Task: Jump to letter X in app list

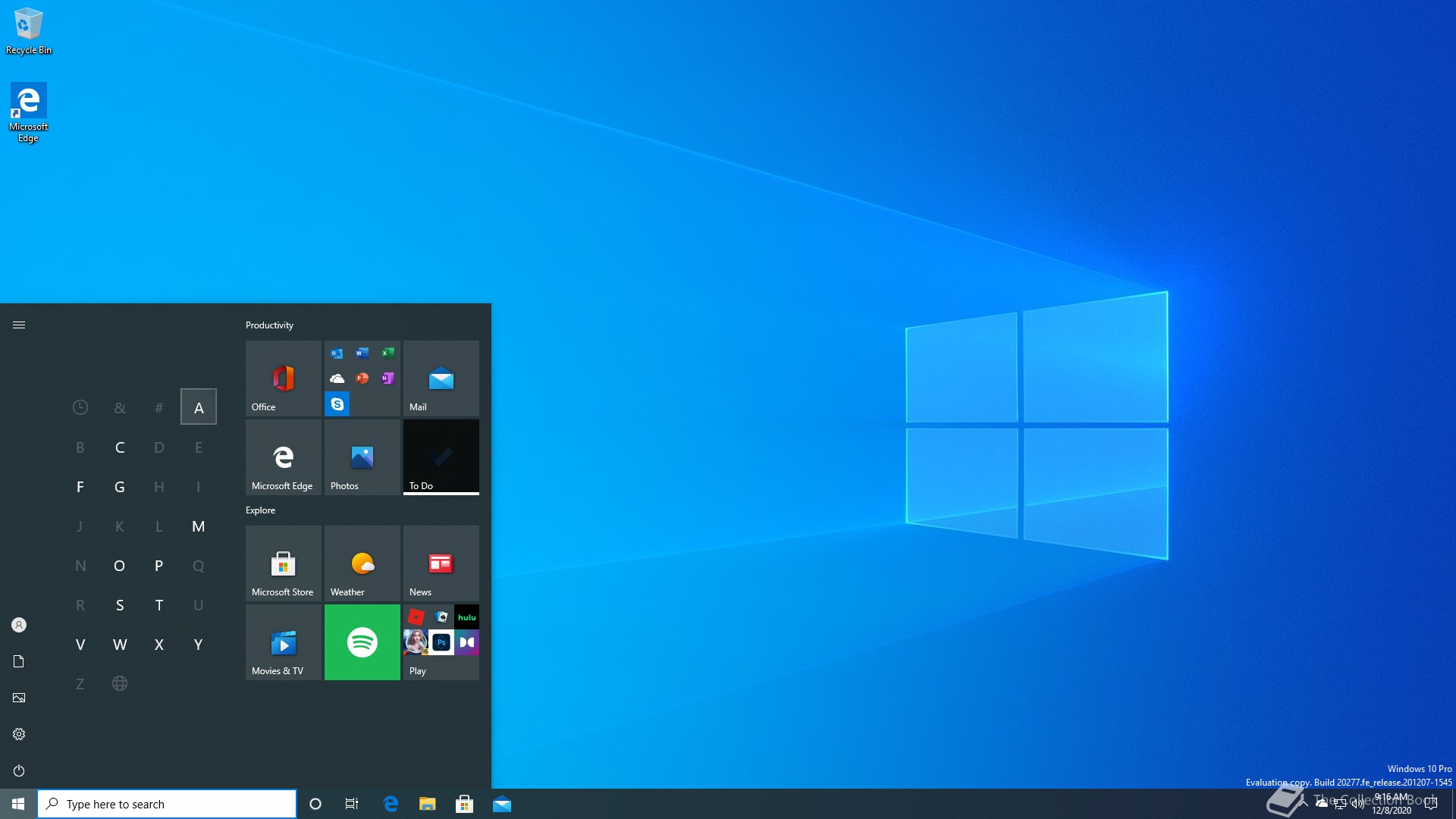Action: [x=159, y=645]
